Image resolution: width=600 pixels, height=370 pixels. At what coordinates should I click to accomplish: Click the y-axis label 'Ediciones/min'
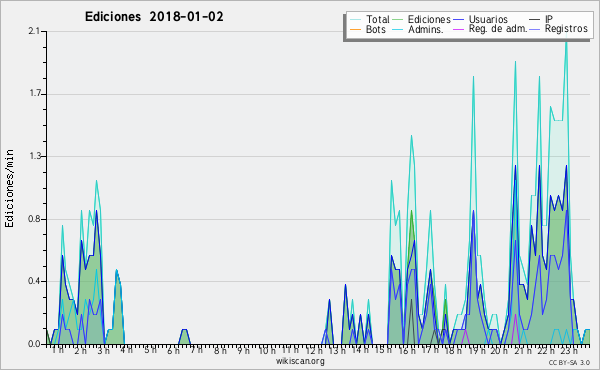coord(9,188)
